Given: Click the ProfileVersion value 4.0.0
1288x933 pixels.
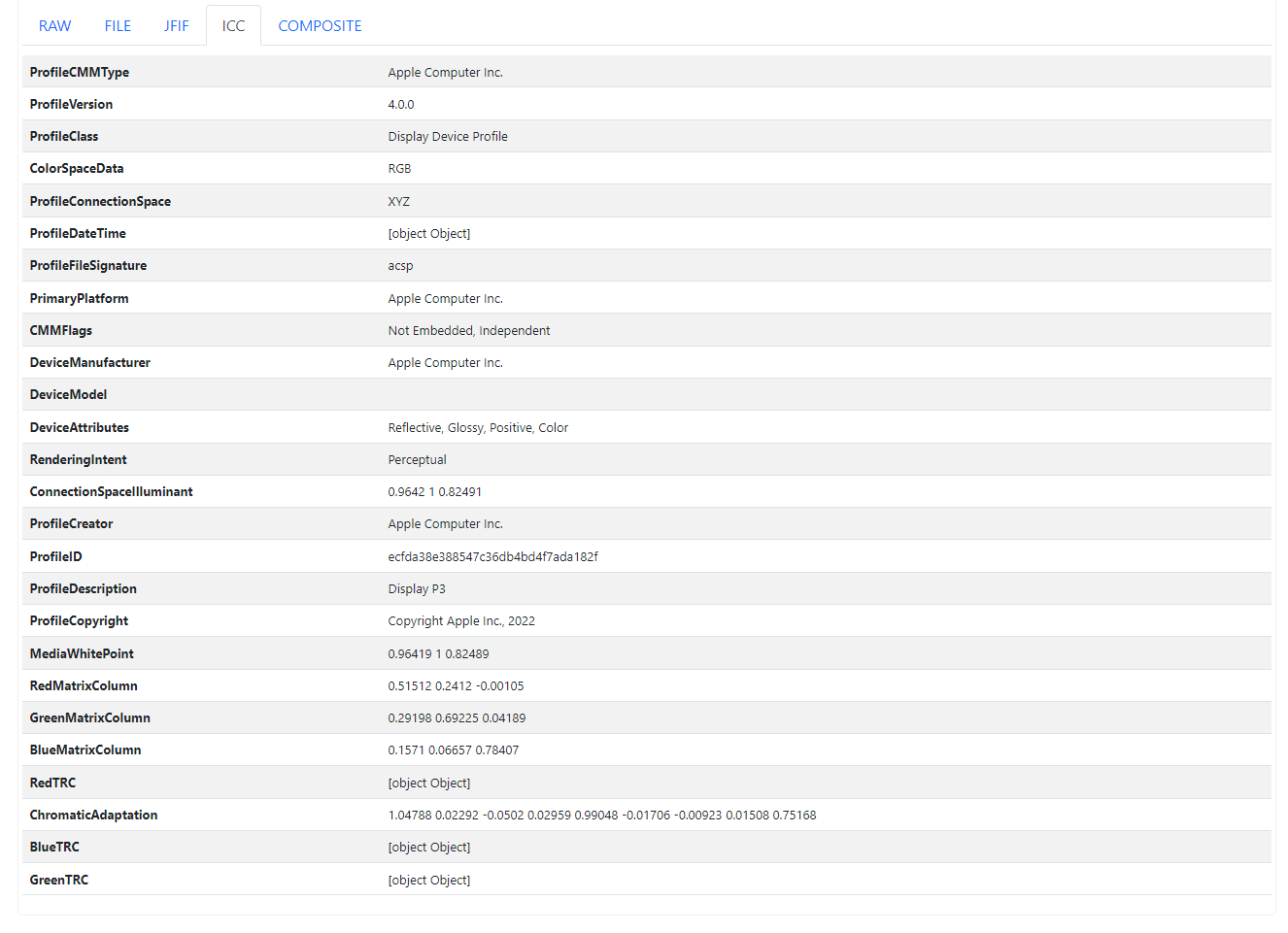Looking at the screenshot, I should coord(401,105).
